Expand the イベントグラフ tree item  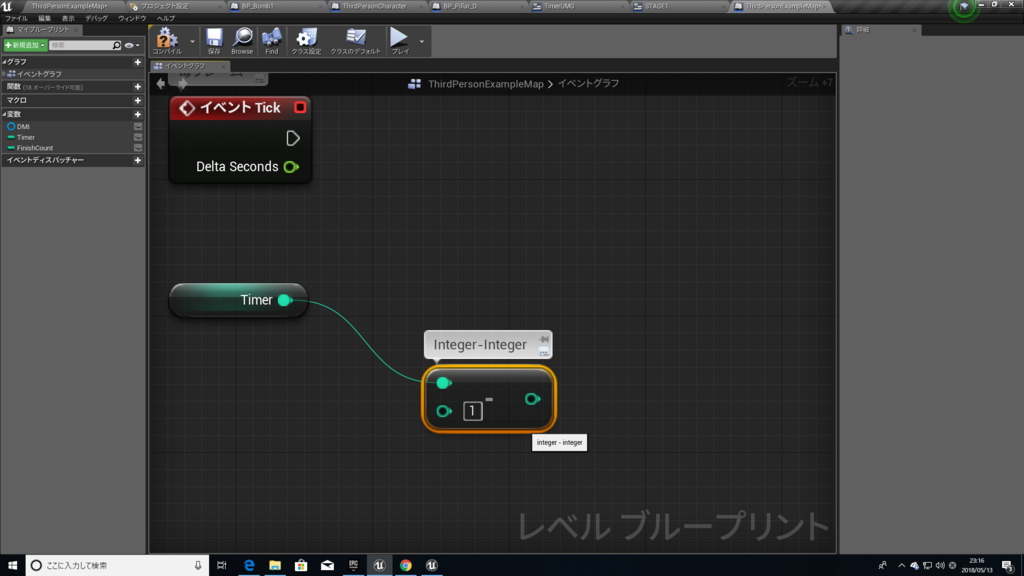(4, 74)
